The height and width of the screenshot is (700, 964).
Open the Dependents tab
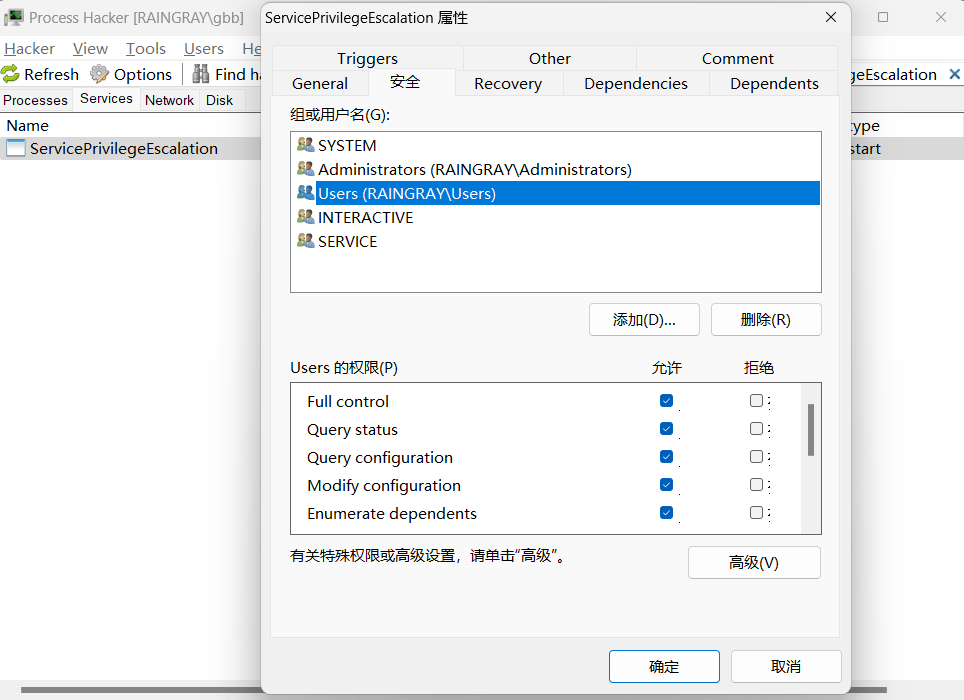coord(774,84)
